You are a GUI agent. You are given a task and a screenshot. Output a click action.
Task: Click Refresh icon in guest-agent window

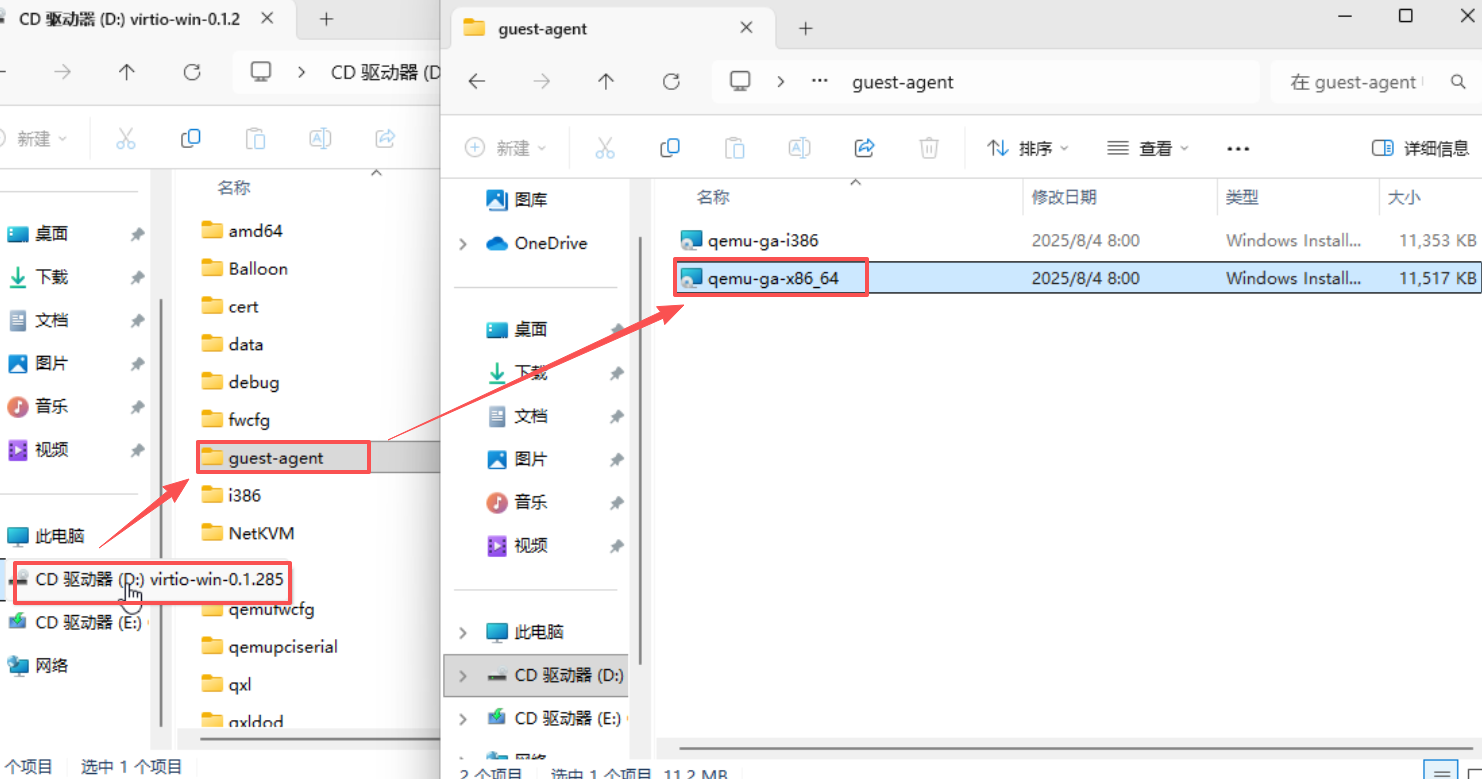[672, 82]
